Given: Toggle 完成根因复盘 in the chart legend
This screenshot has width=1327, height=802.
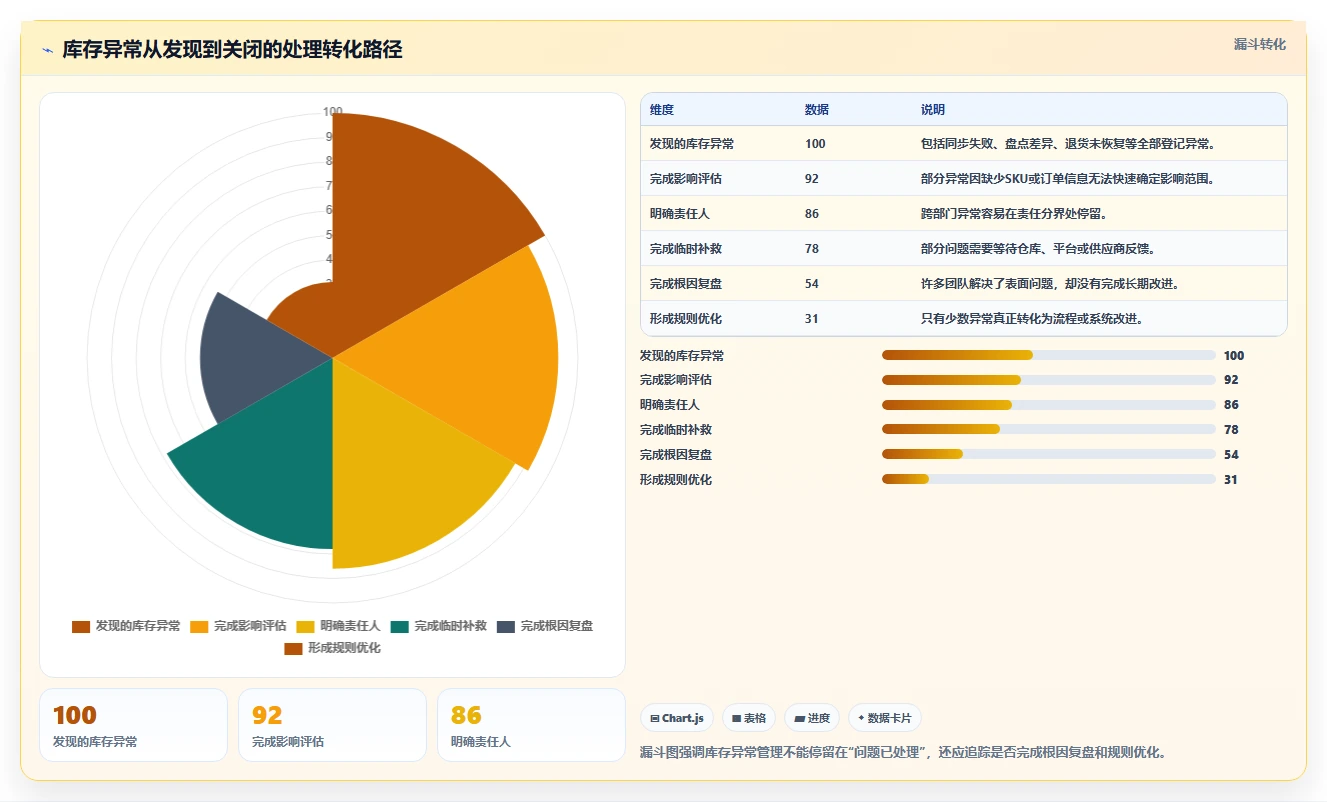Looking at the screenshot, I should (544, 626).
